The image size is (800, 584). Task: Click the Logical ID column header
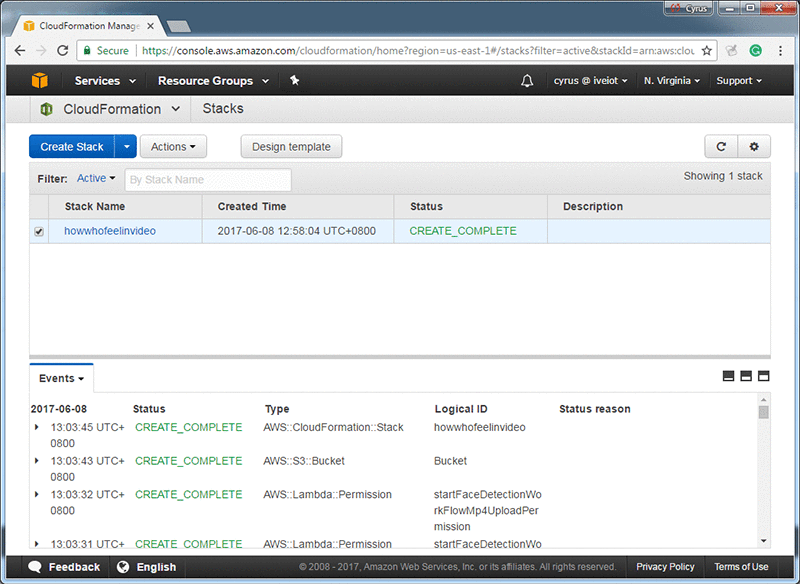[x=461, y=409]
